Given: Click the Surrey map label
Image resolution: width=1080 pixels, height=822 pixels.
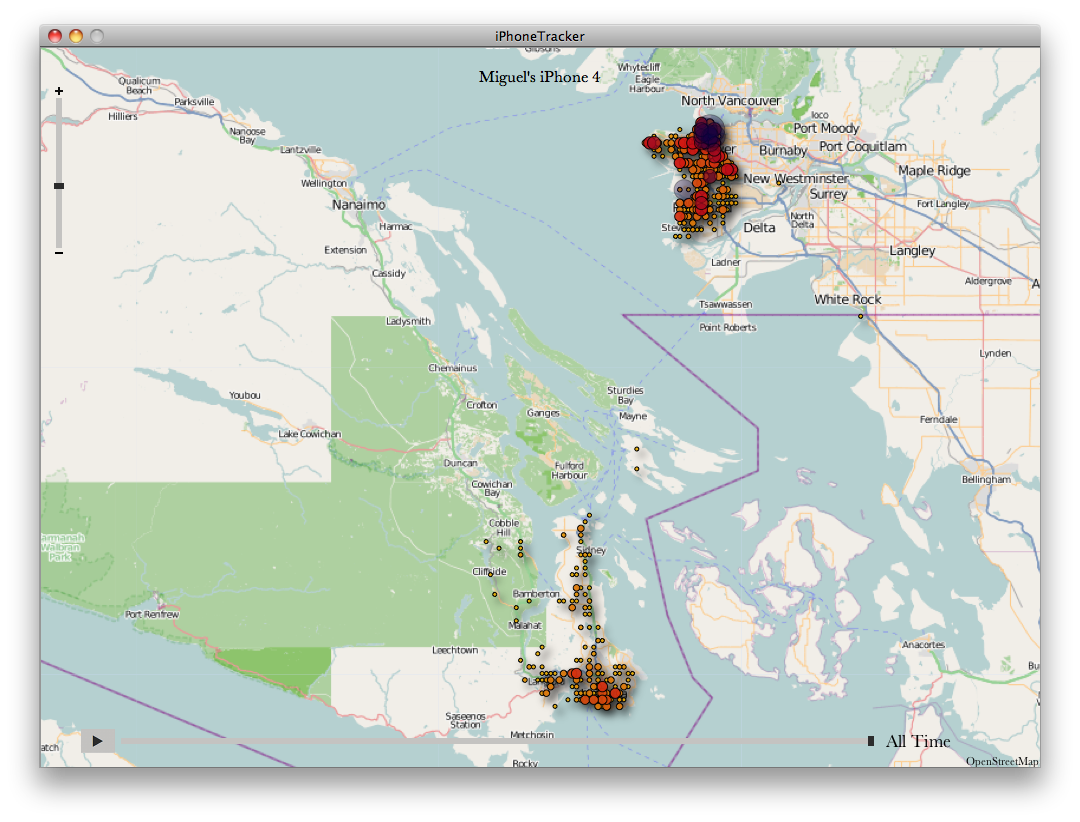Looking at the screenshot, I should point(829,194).
